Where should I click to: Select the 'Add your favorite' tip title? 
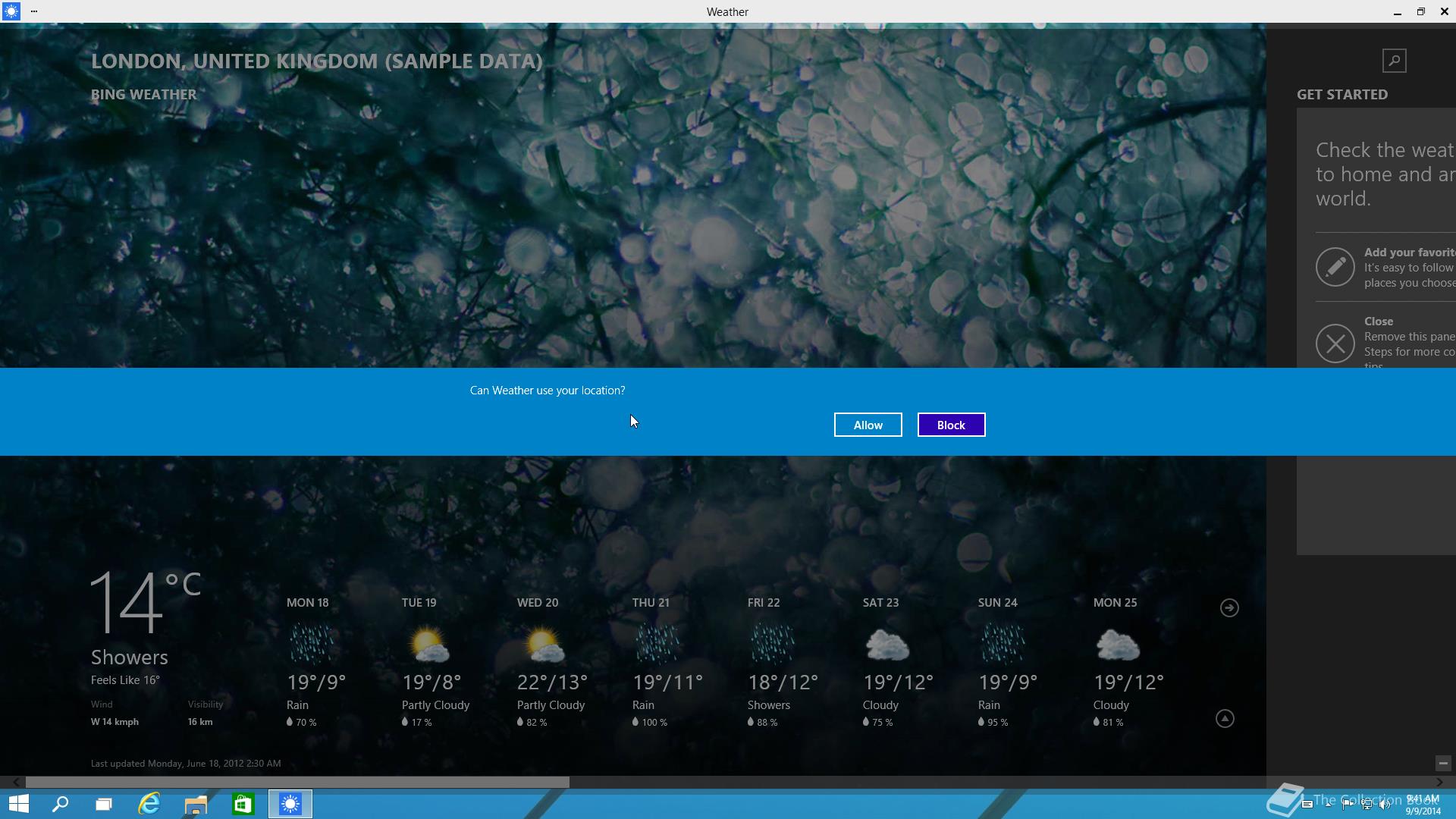point(1409,253)
